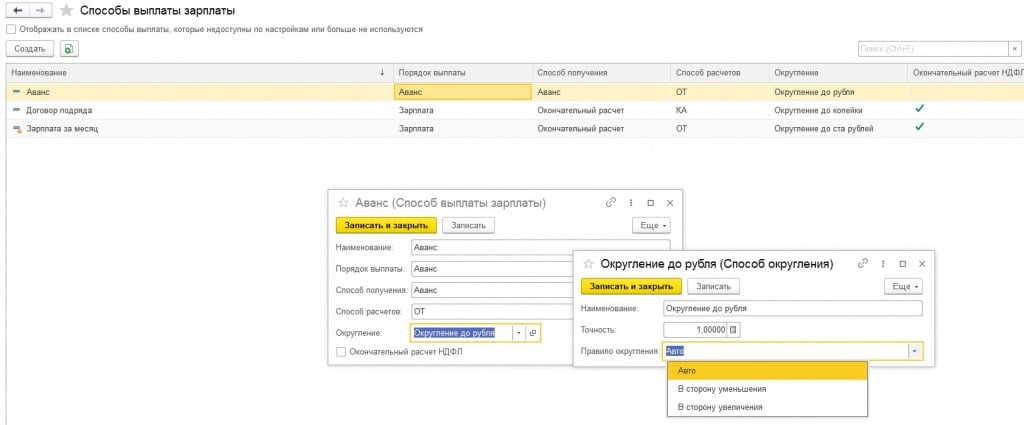Expand the Округление dropdown arrow in the Аванс dialog
The image size is (1024, 425).
pyautogui.click(x=518, y=333)
